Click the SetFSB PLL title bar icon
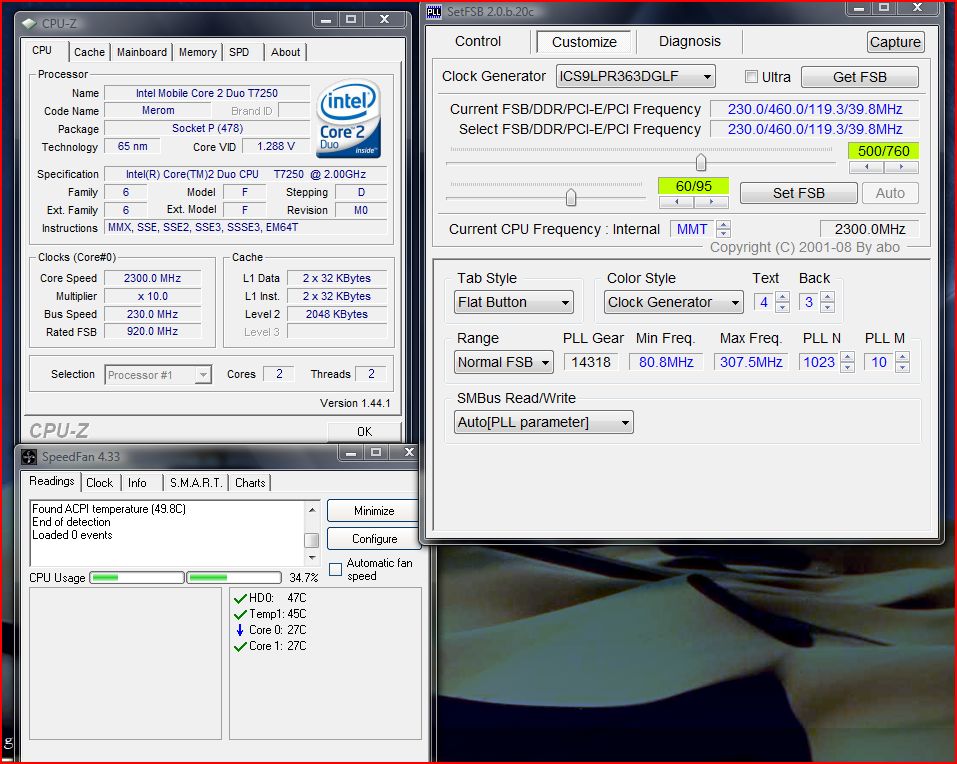 (433, 12)
